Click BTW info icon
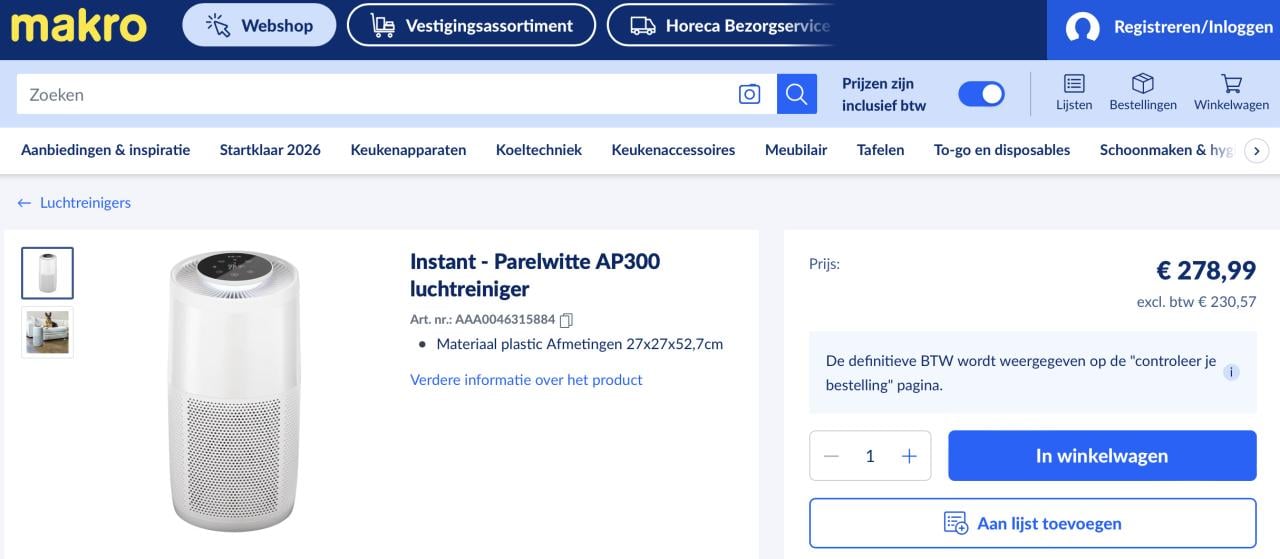 1231,372
